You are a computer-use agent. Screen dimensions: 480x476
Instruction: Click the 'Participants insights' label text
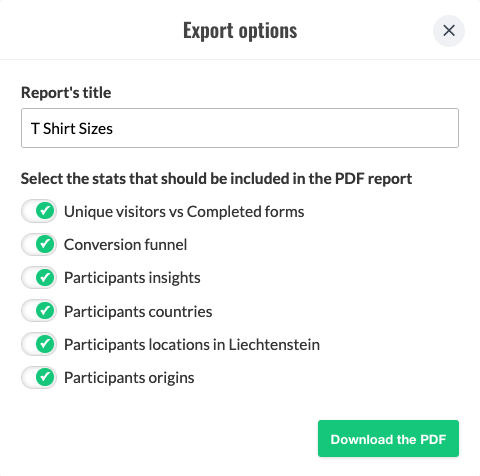[132, 278]
